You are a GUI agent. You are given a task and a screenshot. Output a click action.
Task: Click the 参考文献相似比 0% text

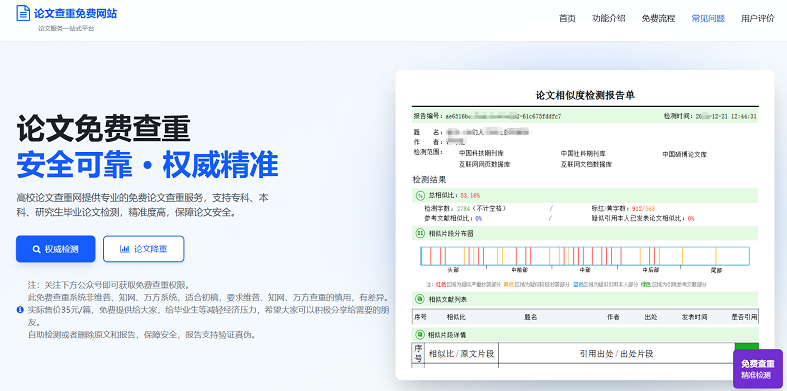coord(453,218)
